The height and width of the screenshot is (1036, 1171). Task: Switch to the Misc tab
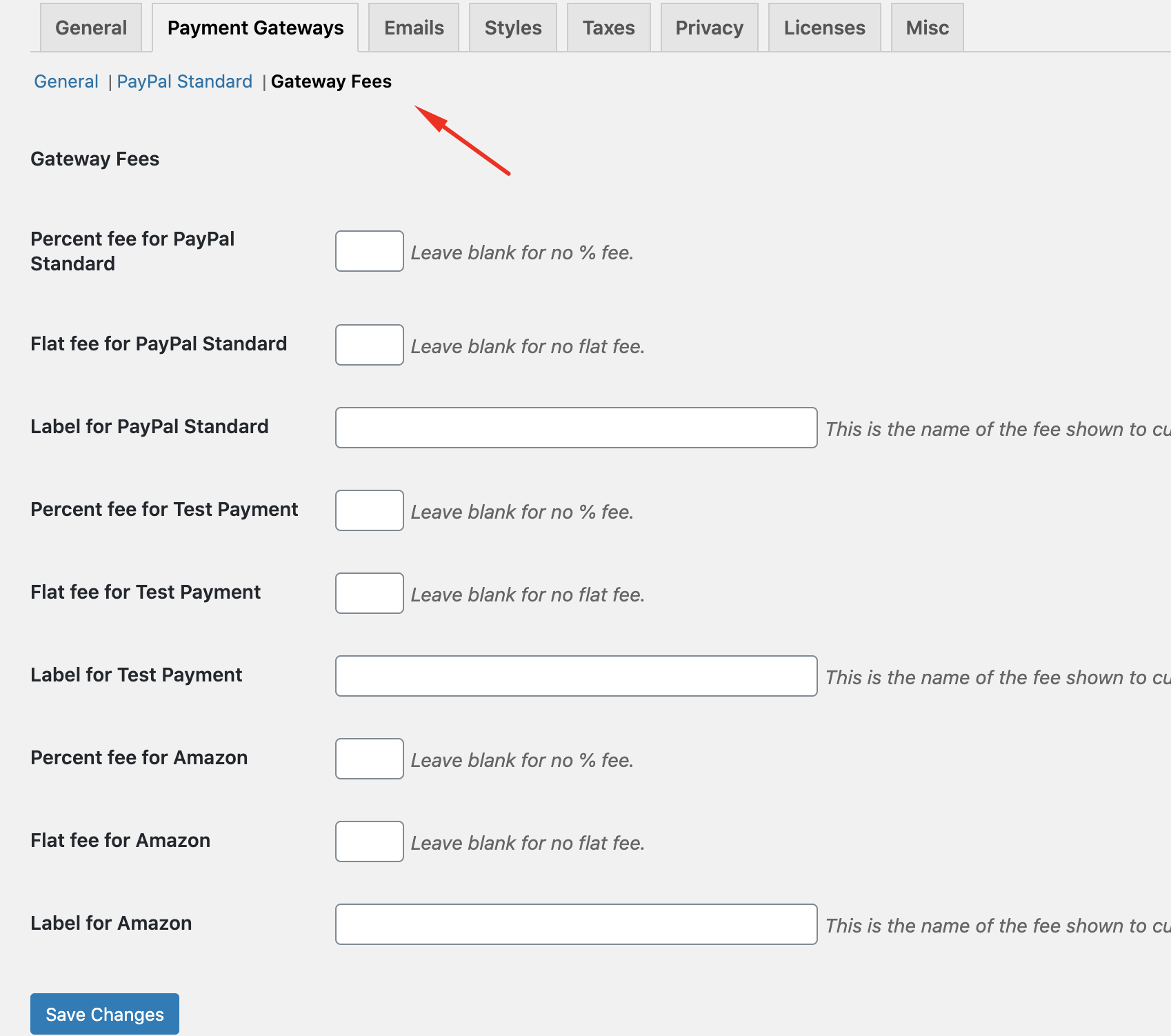click(927, 28)
